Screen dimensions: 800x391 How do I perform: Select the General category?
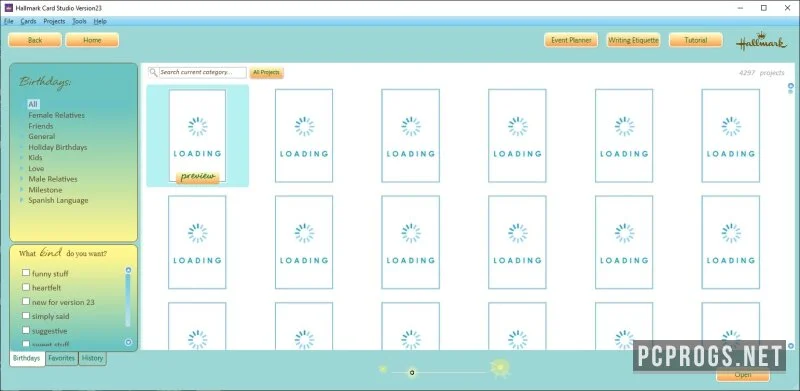(42, 136)
